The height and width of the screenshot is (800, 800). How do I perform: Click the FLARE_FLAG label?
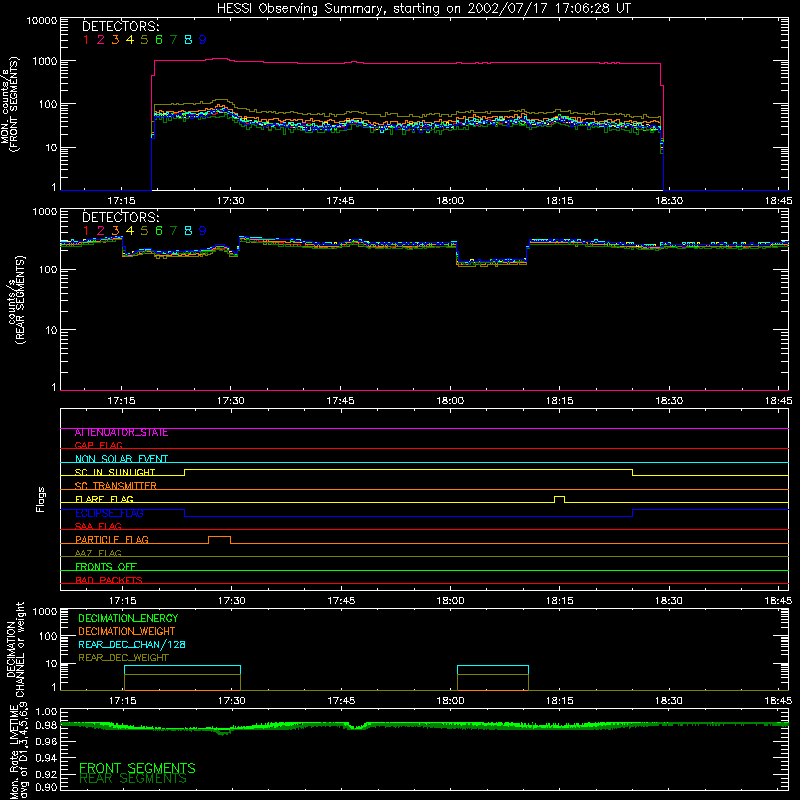click(x=104, y=499)
